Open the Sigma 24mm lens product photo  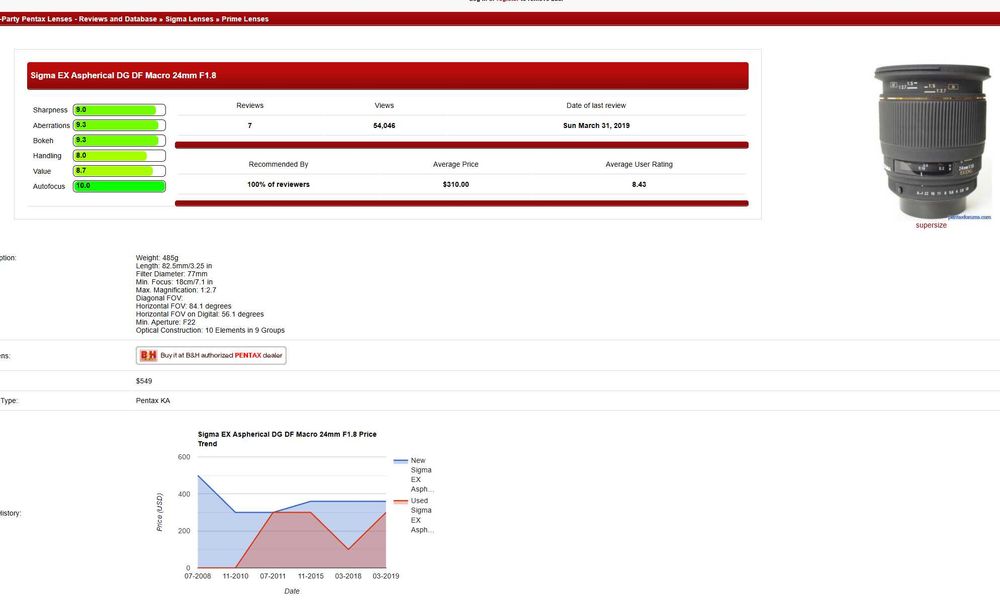[x=931, y=141]
